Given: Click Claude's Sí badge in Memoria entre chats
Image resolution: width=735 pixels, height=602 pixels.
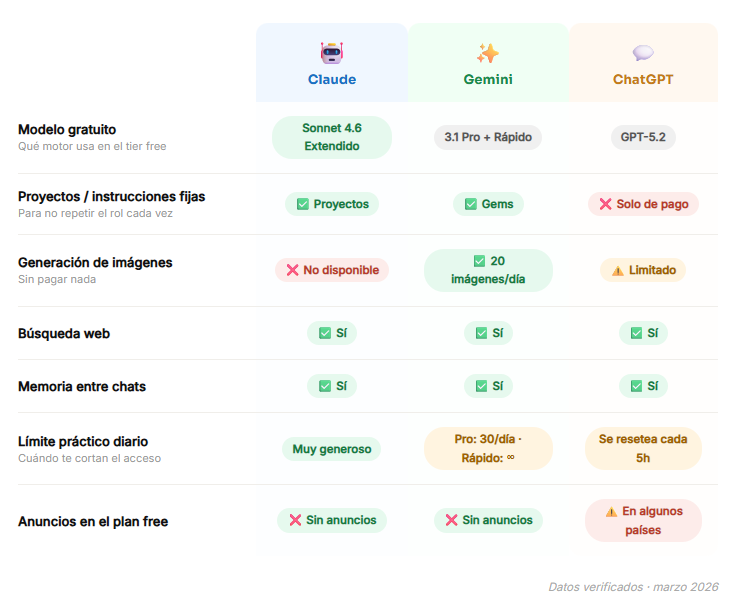Looking at the screenshot, I should 332,386.
